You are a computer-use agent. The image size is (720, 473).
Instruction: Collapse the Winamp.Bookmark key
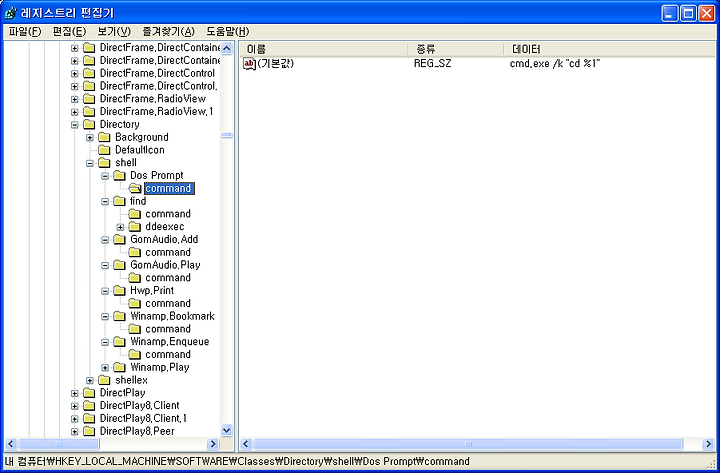click(105, 316)
